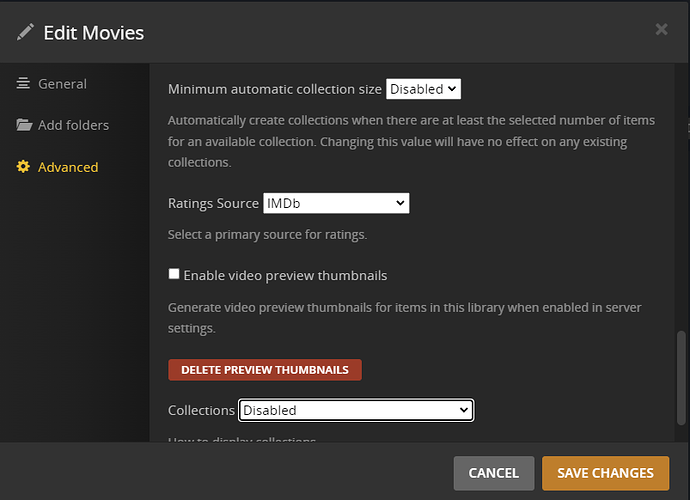This screenshot has height=500, width=690.
Task: Open Minimum automatic collection size dropdown
Action: (423, 89)
